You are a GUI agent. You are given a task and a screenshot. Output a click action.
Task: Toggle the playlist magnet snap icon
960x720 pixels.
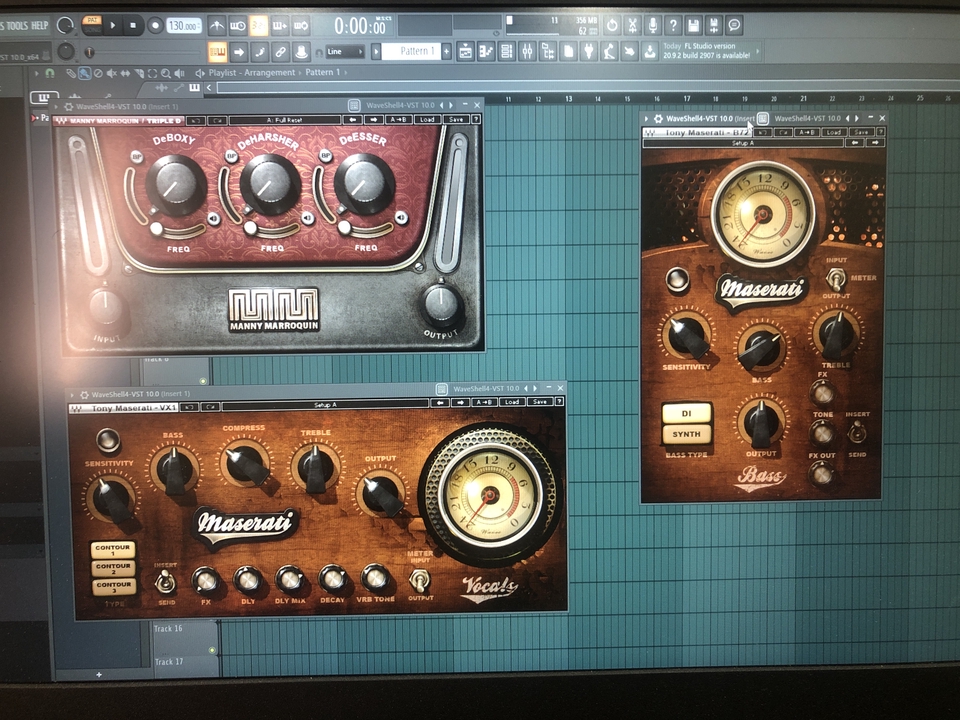pyautogui.click(x=50, y=73)
